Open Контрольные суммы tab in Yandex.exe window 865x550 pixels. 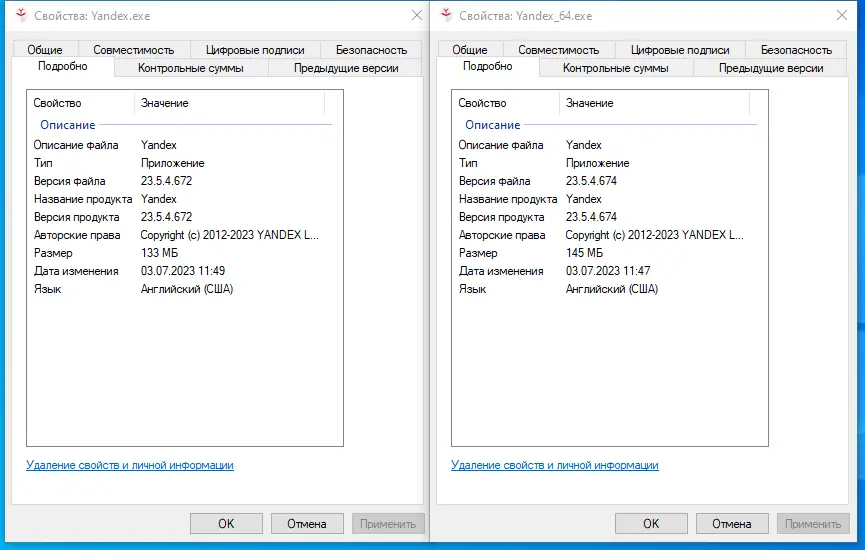(x=191, y=68)
